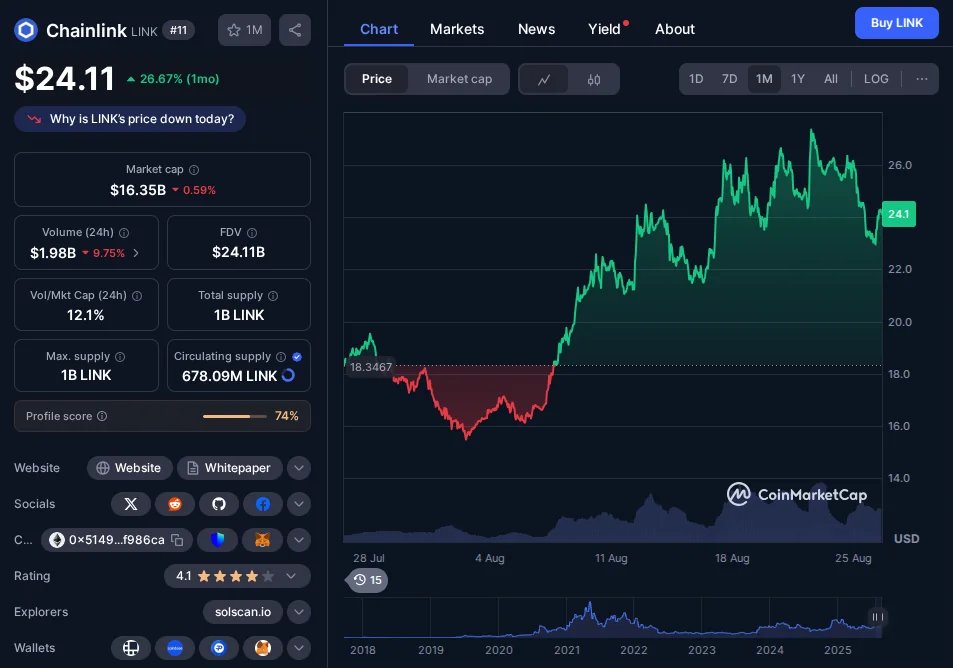The height and width of the screenshot is (668, 953).
Task: Expand the Explorers dropdown chevron
Action: 298,612
